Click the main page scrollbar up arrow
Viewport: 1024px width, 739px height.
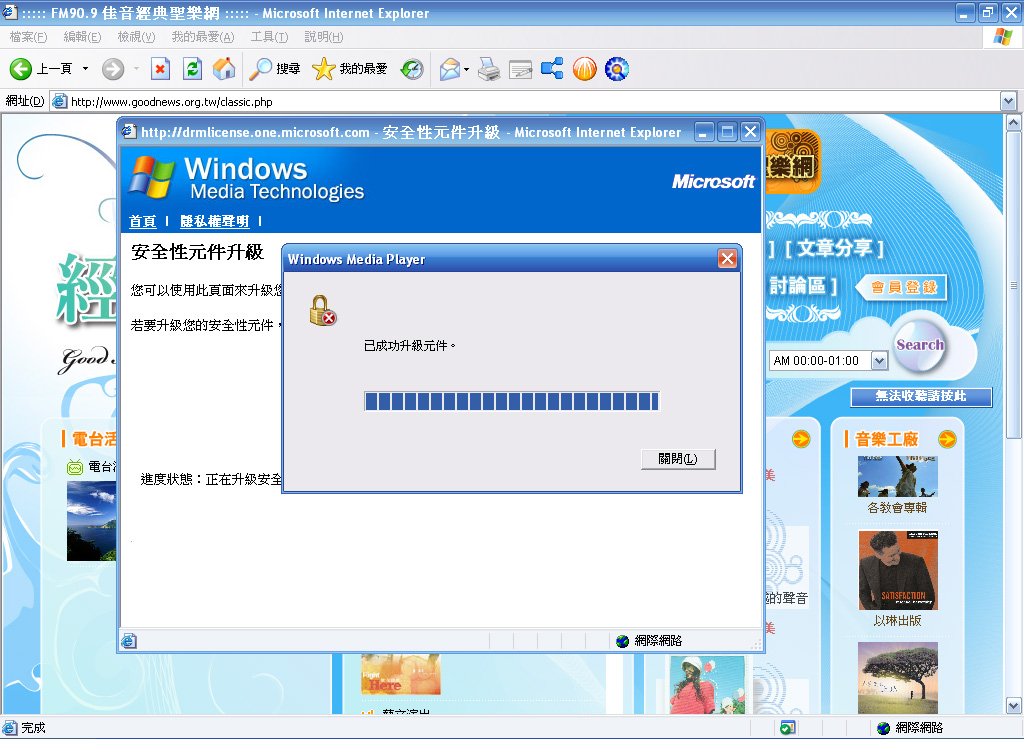point(1014,123)
